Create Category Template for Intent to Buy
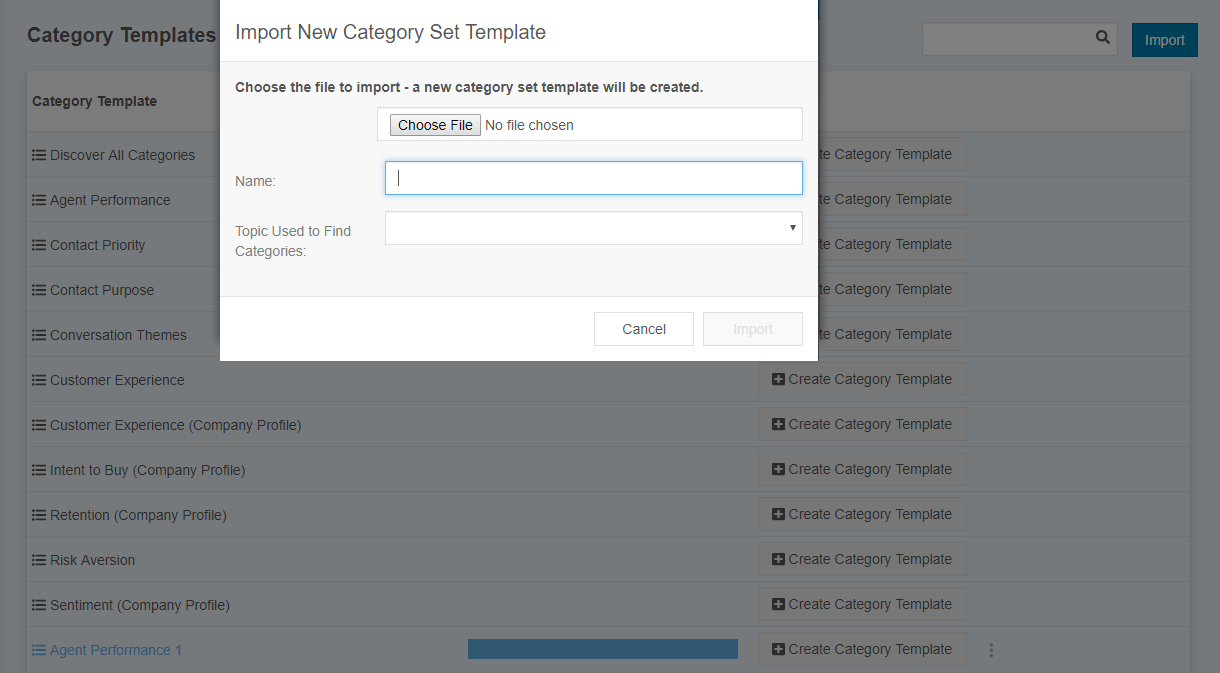This screenshot has height=673, width=1220. pyautogui.click(x=862, y=469)
